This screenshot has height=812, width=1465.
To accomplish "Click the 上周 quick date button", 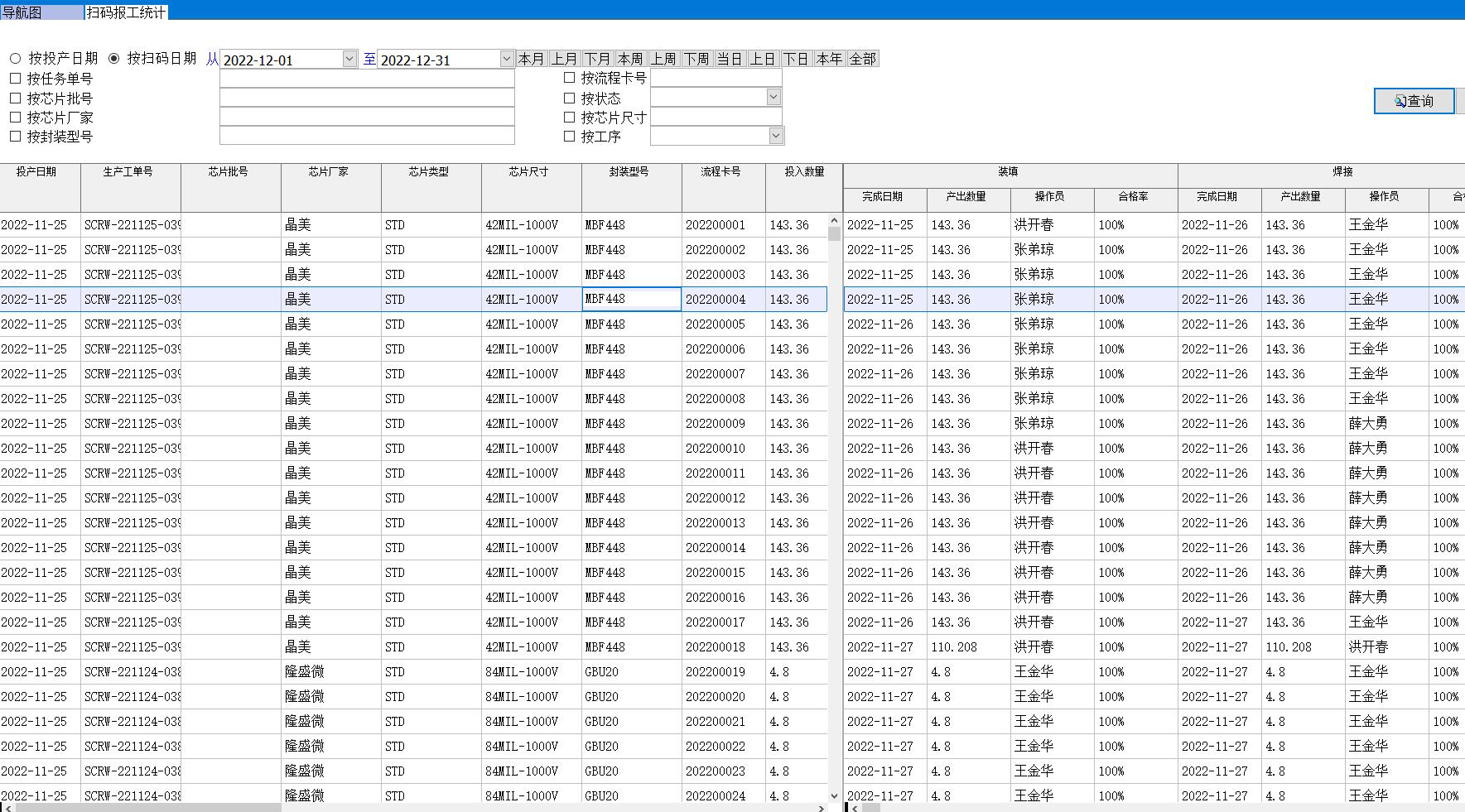I will click(663, 59).
